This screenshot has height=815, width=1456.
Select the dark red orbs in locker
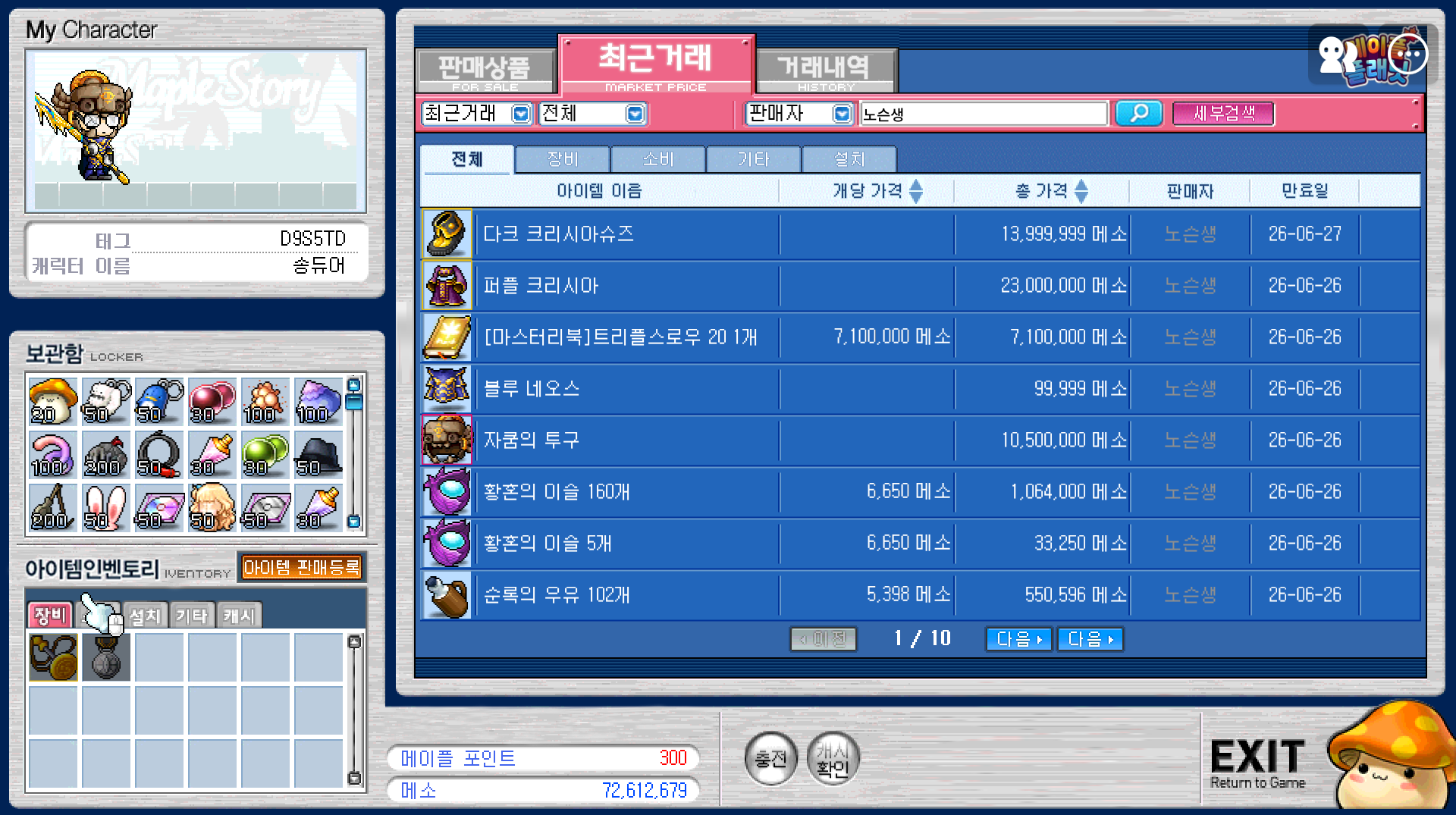click(x=212, y=401)
